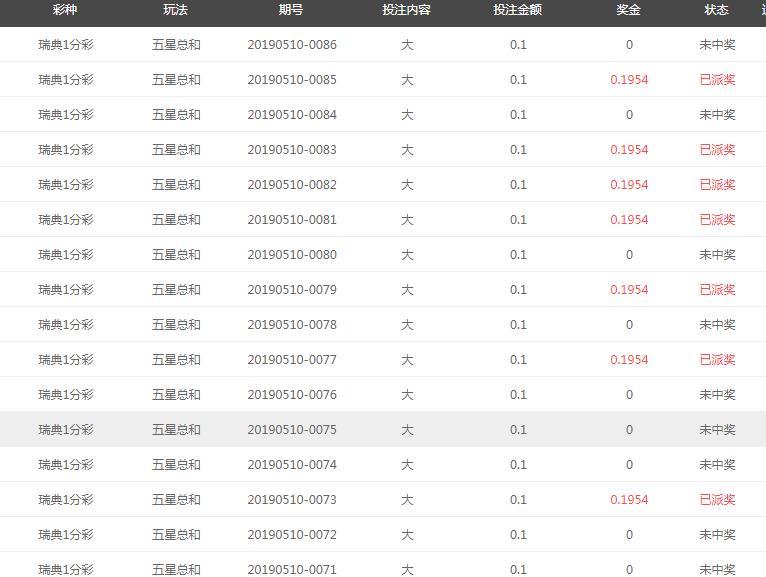Click 瑞典1分彩 in the 20190510-0078 row

point(66,325)
